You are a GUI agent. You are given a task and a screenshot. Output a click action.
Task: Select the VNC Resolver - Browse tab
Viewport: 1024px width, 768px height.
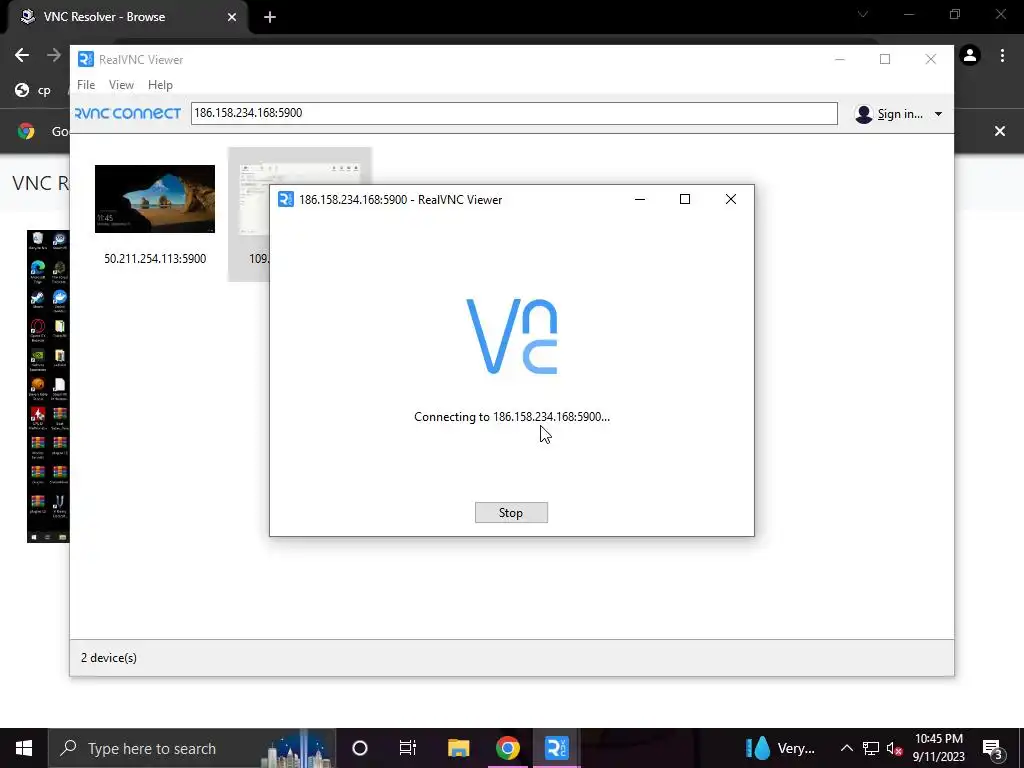[127, 17]
